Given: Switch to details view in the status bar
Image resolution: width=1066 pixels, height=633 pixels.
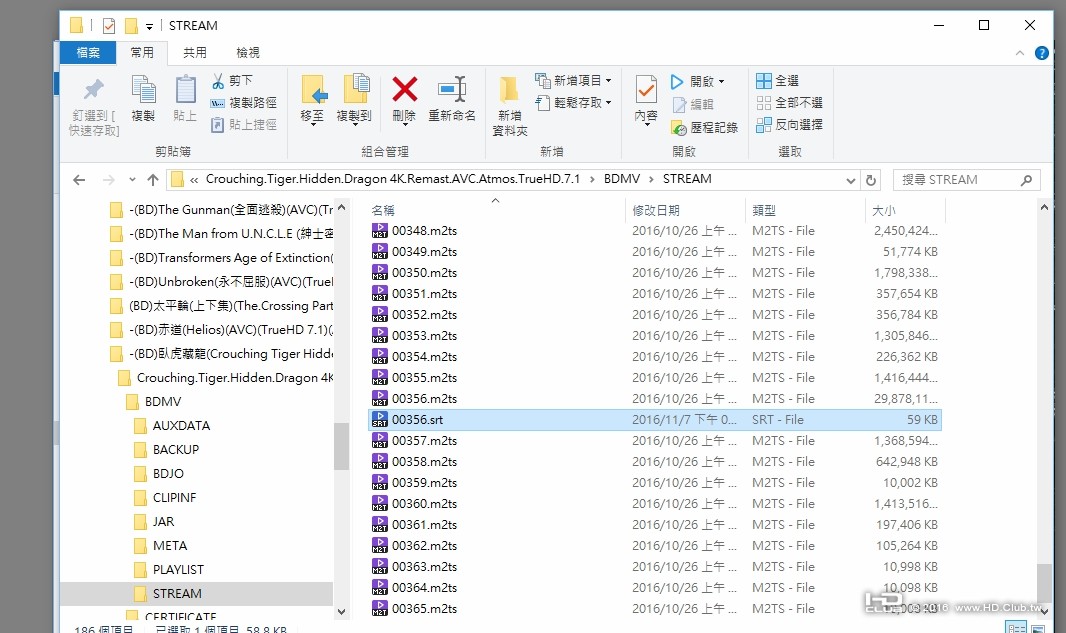Looking at the screenshot, I should [x=1017, y=628].
